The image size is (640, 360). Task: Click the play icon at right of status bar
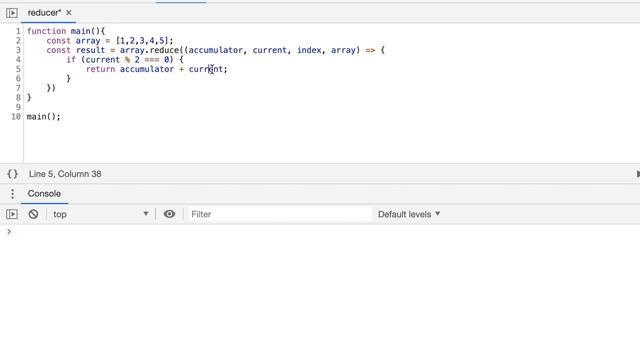[638, 174]
